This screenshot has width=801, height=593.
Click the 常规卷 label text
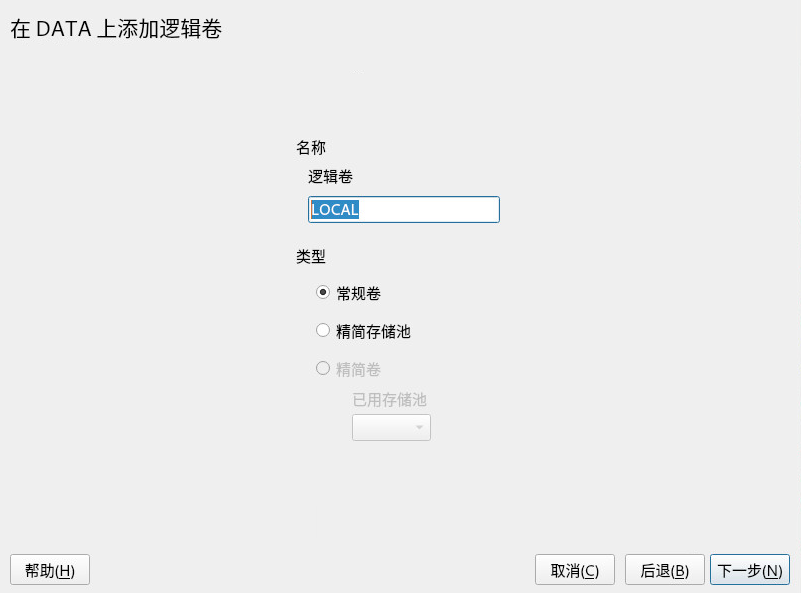point(359,294)
